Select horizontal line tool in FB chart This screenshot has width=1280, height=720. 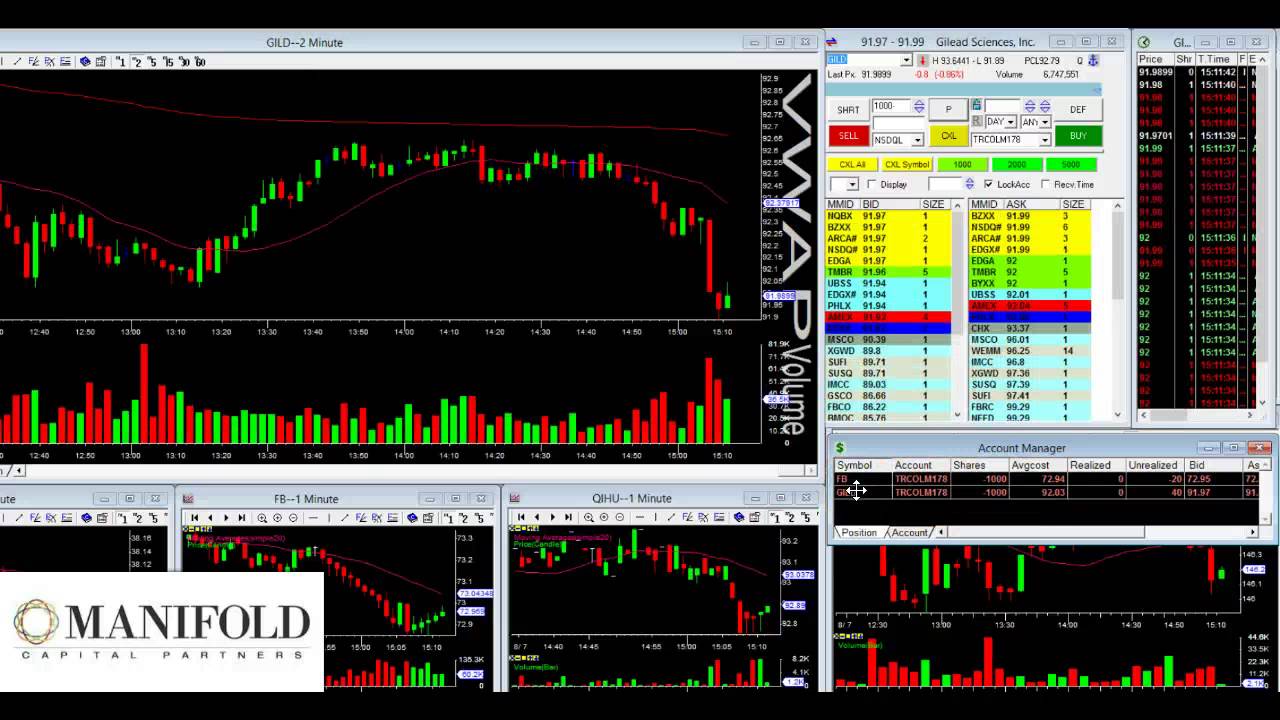tap(313, 518)
